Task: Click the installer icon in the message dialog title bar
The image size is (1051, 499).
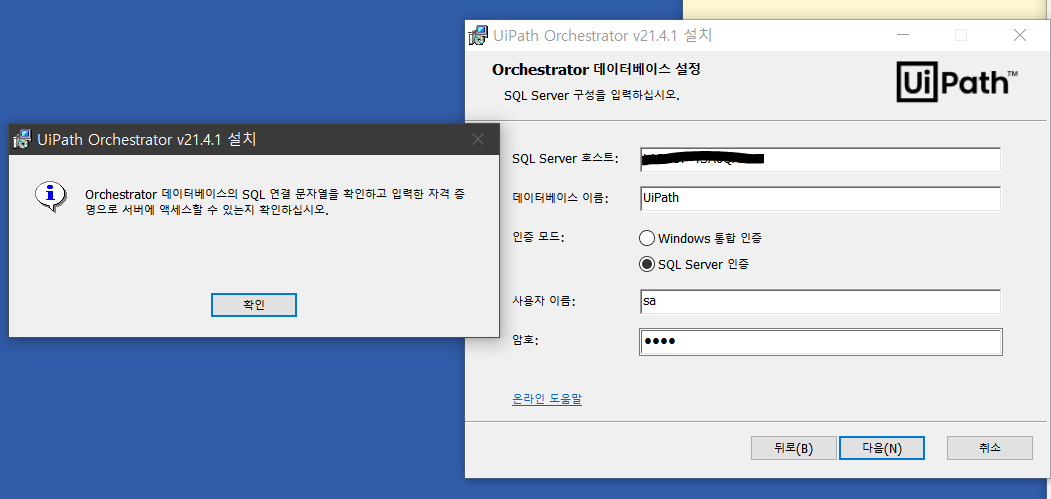Action: pyautogui.click(x=22, y=140)
